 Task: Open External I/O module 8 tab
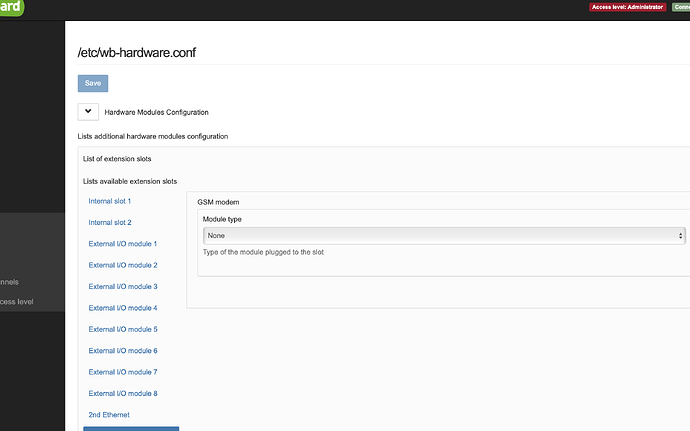pyautogui.click(x=123, y=393)
